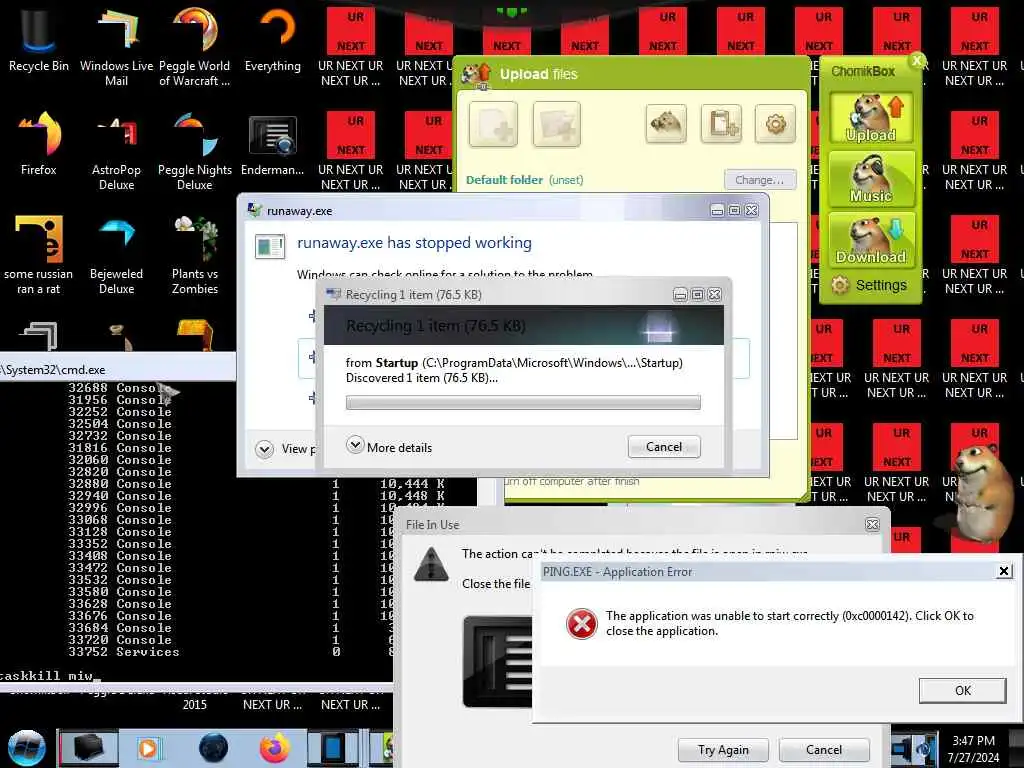This screenshot has height=768, width=1024.
Task: Open Download in the ChomikBox panel
Action: (x=871, y=240)
